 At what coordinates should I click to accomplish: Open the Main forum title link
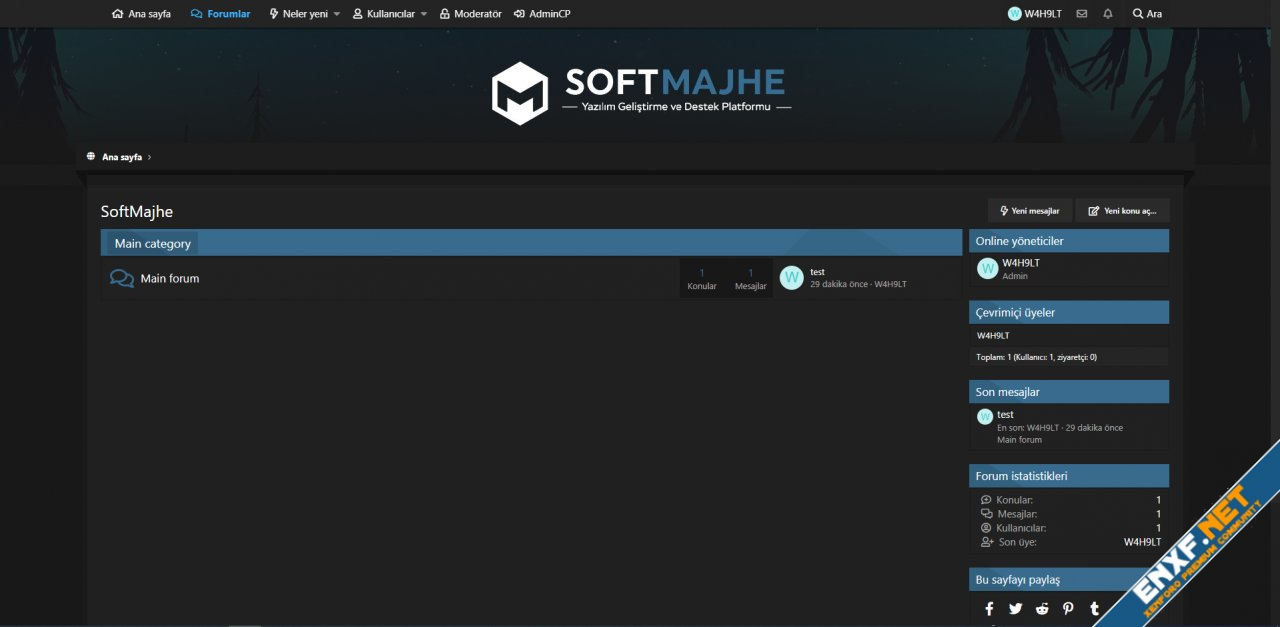pos(170,278)
